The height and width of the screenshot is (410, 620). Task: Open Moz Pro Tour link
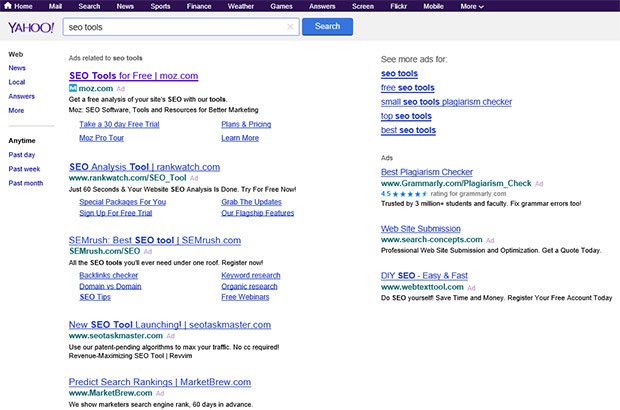[x=101, y=138]
